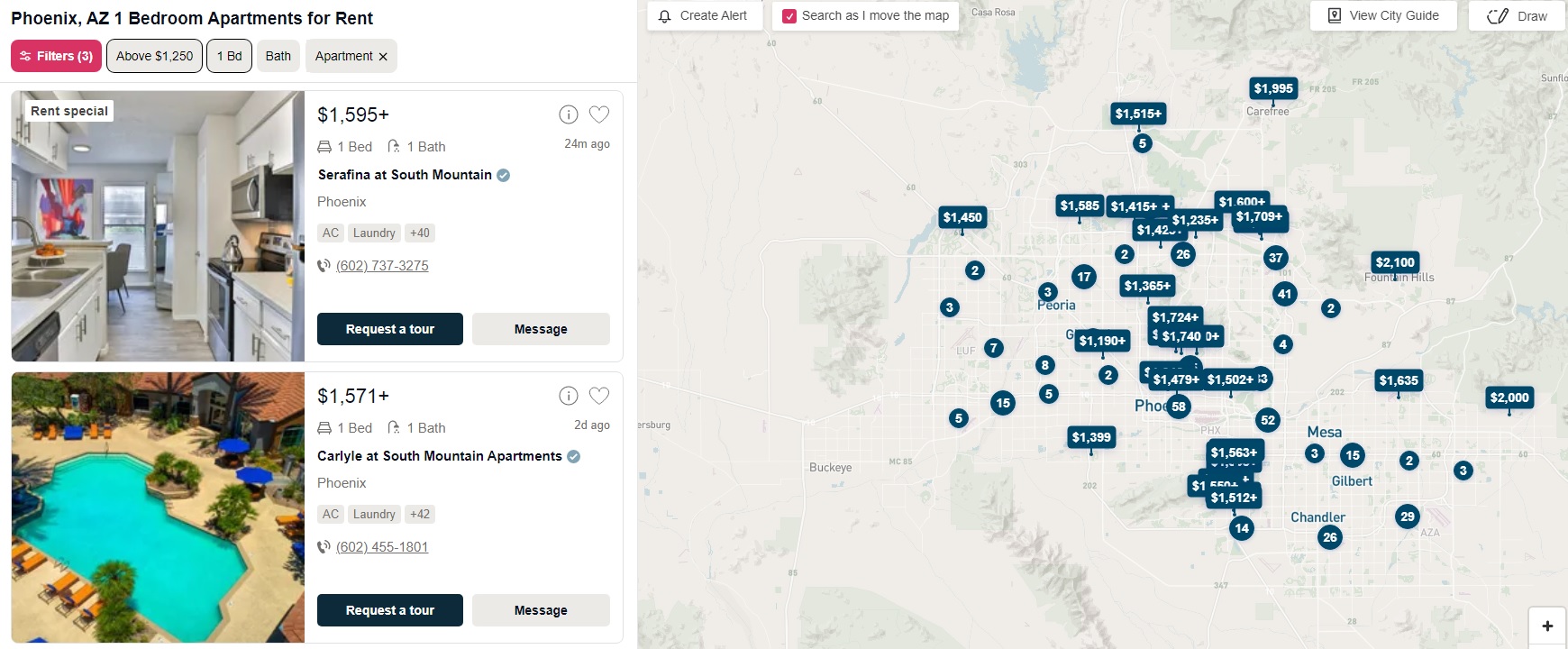Open View City Guide
The height and width of the screenshot is (649, 1568).
(1383, 15)
